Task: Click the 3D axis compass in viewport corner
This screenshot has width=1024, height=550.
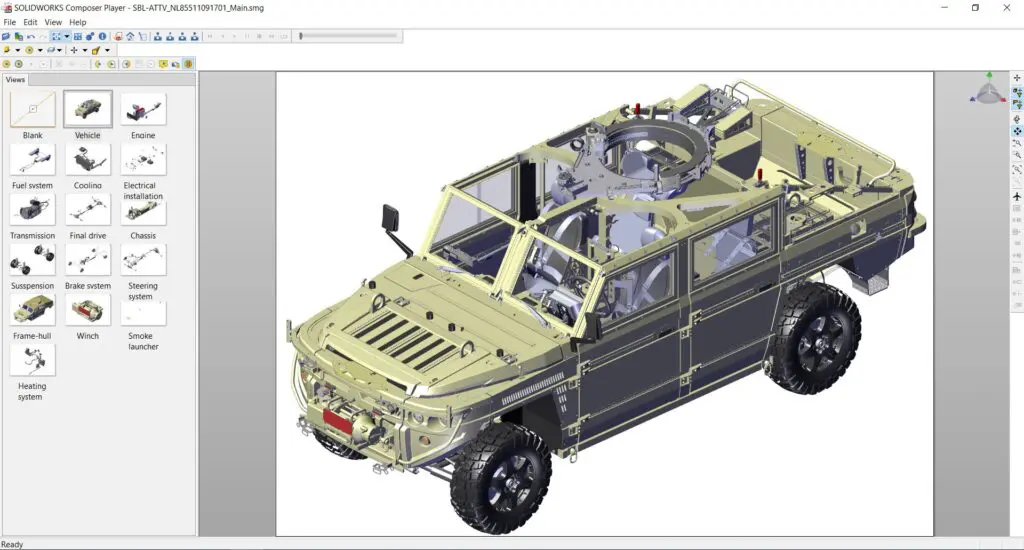Action: click(x=989, y=90)
